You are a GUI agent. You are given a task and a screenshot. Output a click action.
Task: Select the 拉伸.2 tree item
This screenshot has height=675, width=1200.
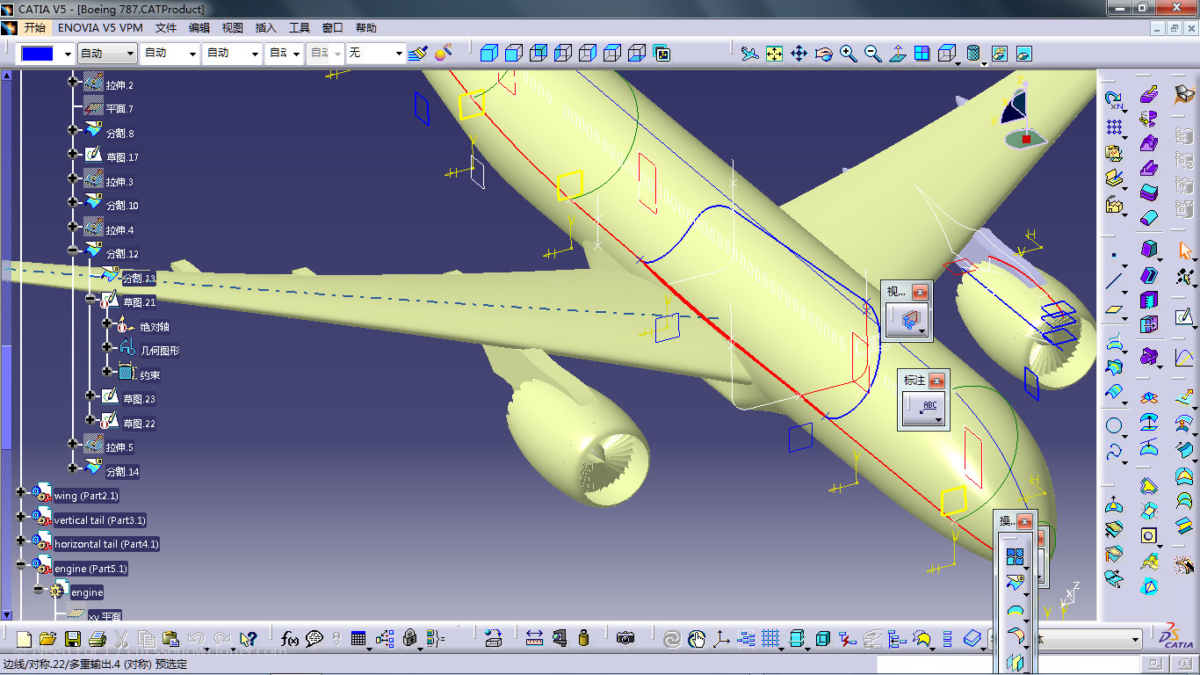119,85
